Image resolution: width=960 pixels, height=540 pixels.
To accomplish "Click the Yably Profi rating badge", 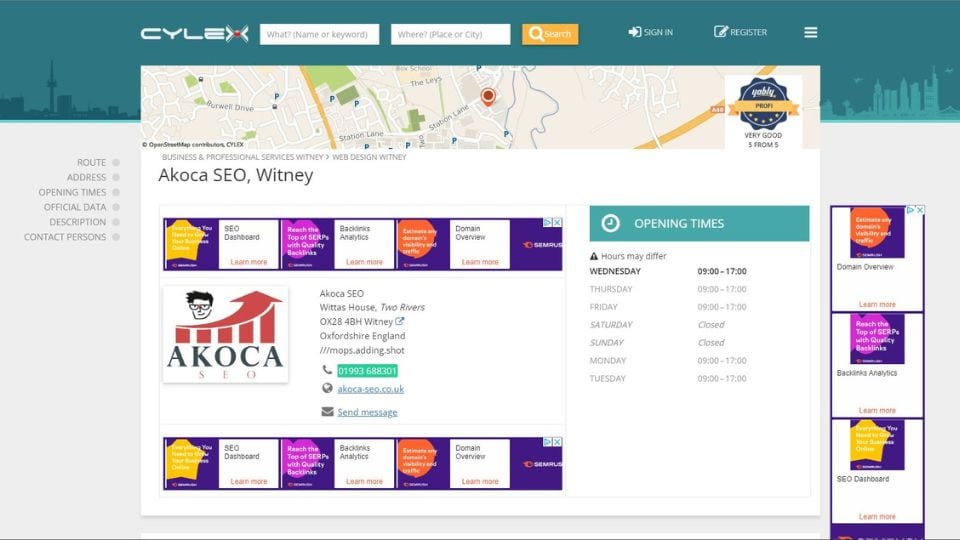I will point(763,104).
